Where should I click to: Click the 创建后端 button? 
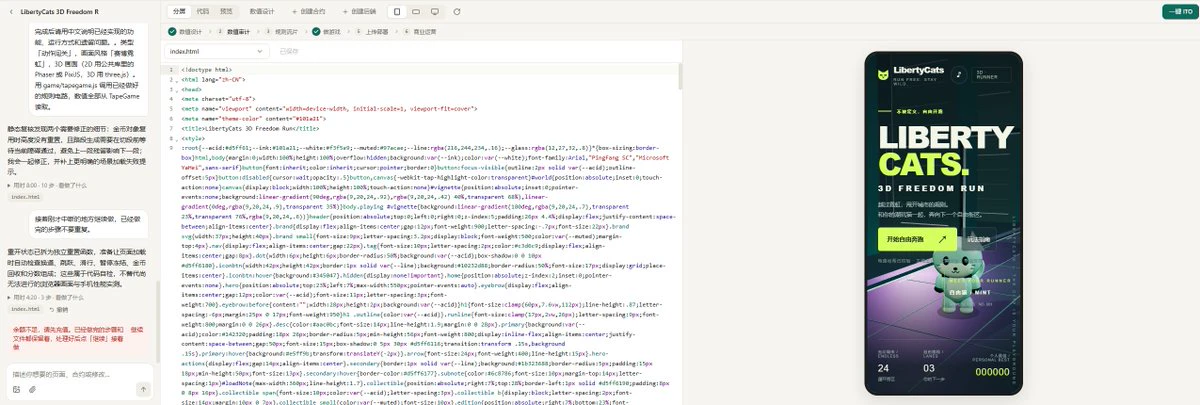coord(358,11)
